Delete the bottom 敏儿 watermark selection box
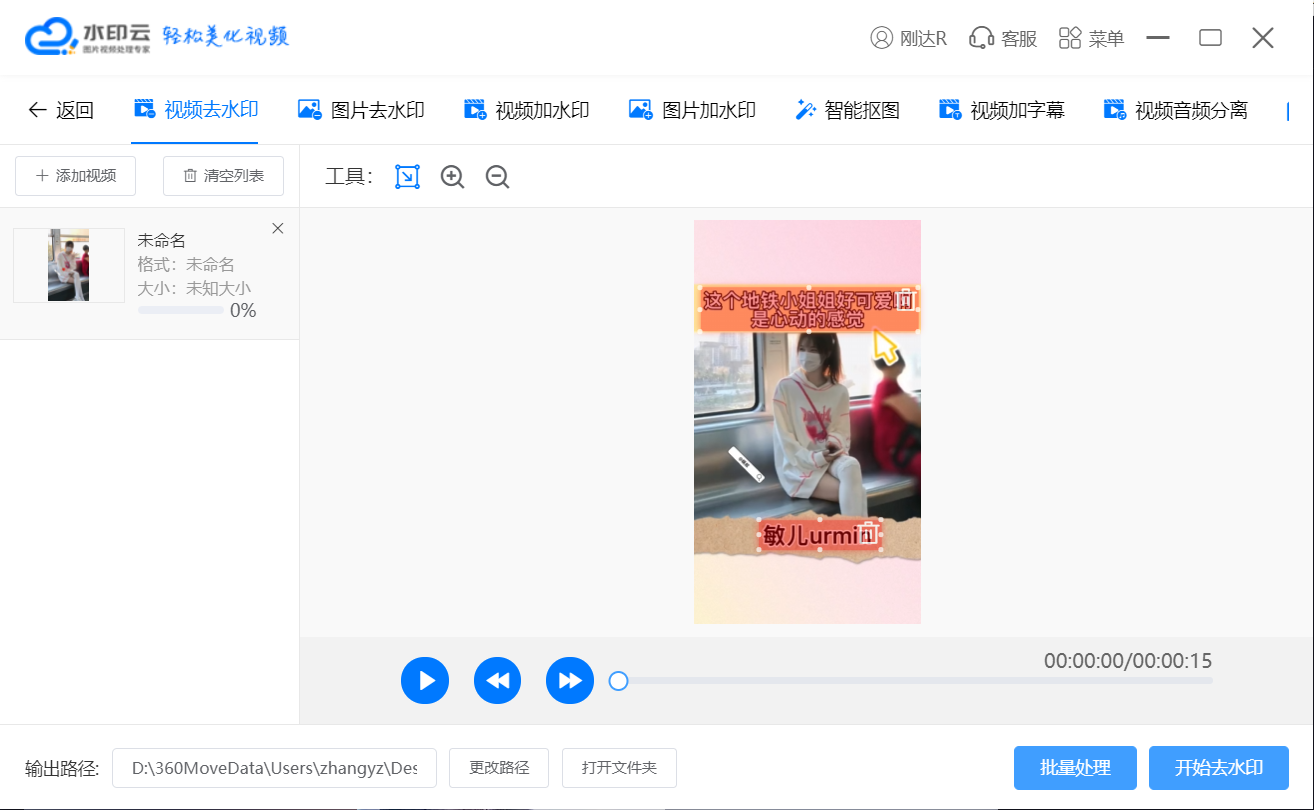Screen dimensions: 1314x810 [x=869, y=534]
